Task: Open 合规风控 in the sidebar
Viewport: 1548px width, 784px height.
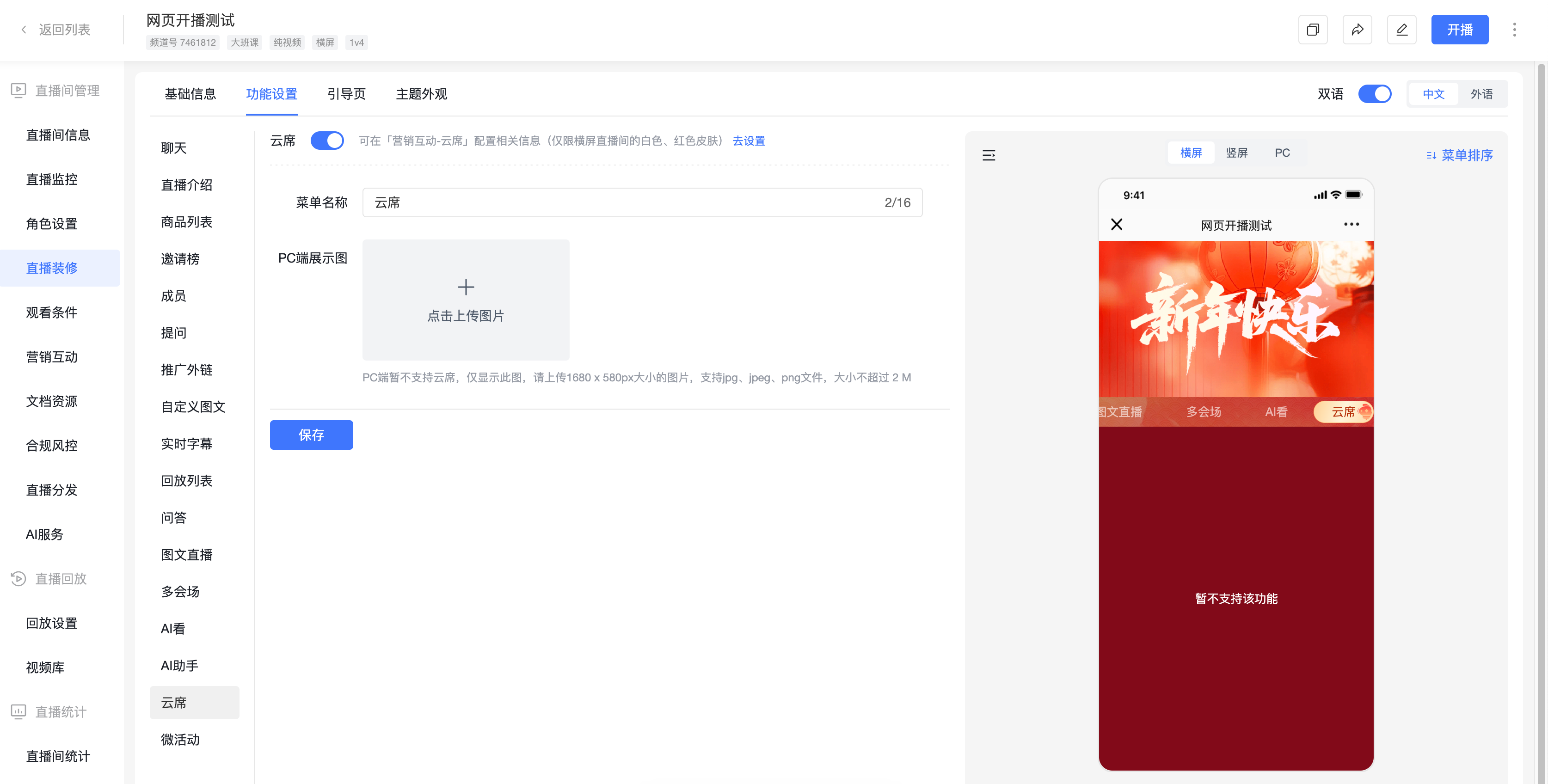Action: (x=52, y=446)
